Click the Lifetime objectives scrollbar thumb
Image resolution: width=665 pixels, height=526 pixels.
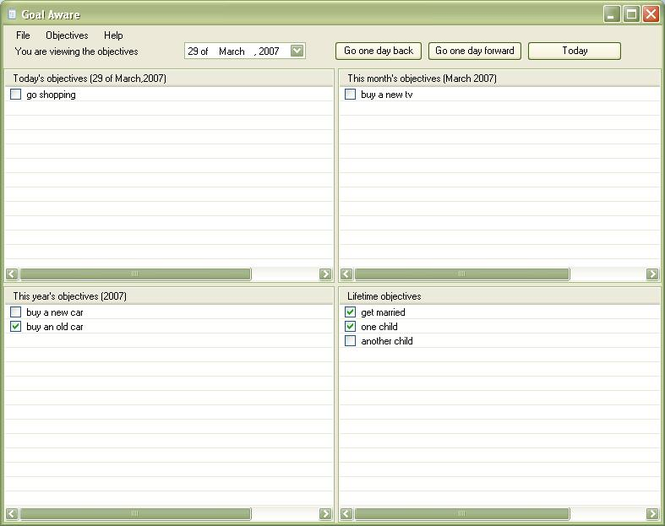pos(462,514)
